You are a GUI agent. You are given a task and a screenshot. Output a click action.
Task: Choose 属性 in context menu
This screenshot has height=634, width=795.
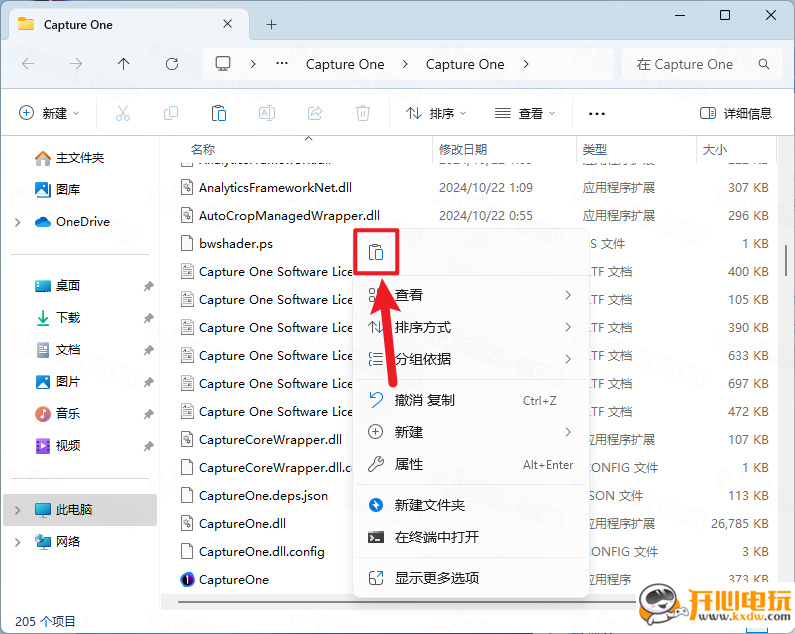[471, 464]
